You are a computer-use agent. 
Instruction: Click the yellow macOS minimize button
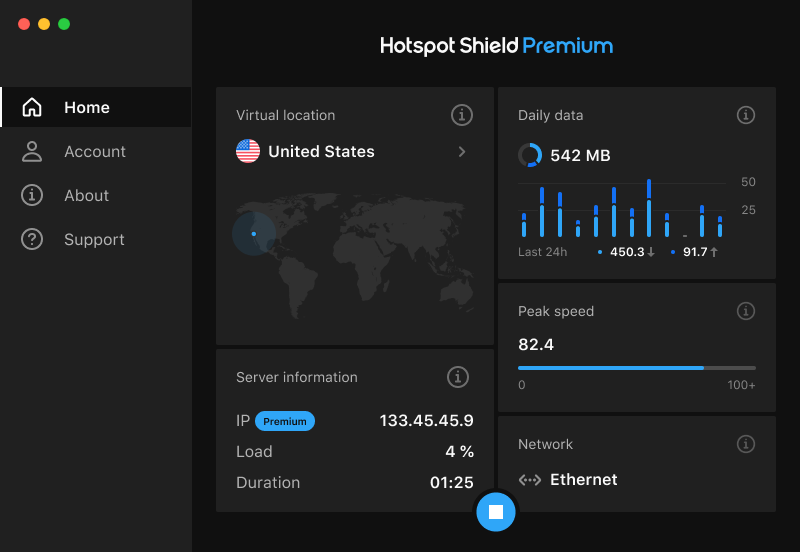coord(44,24)
